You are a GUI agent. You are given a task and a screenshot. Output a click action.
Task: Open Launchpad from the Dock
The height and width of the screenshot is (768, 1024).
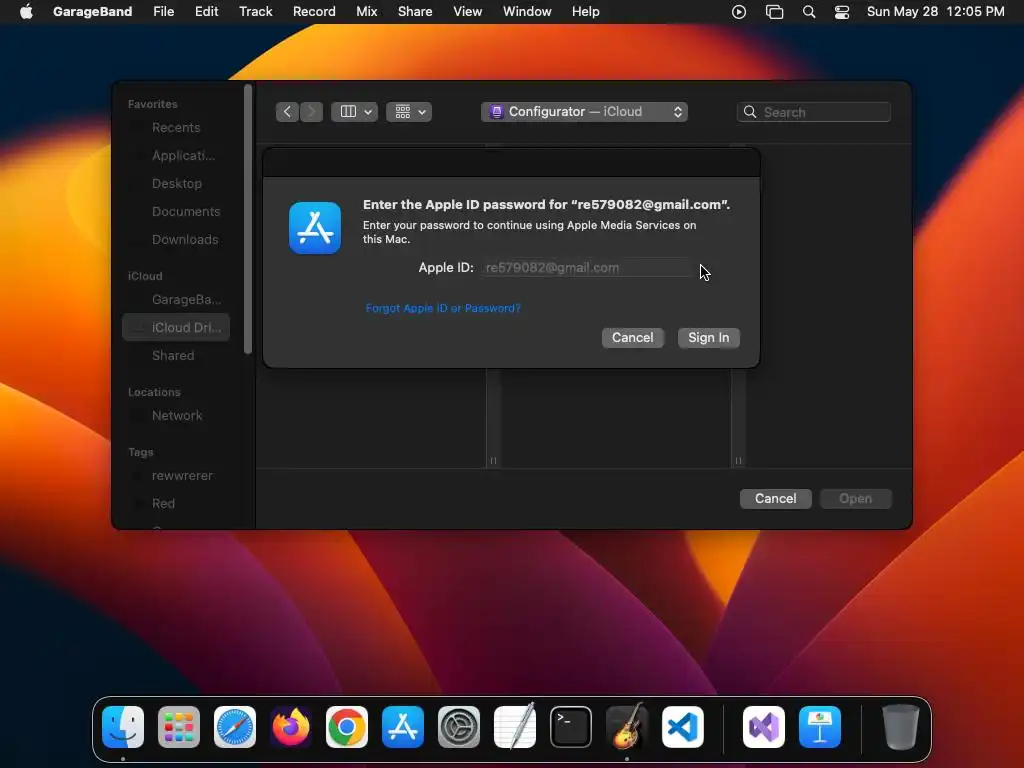179,727
